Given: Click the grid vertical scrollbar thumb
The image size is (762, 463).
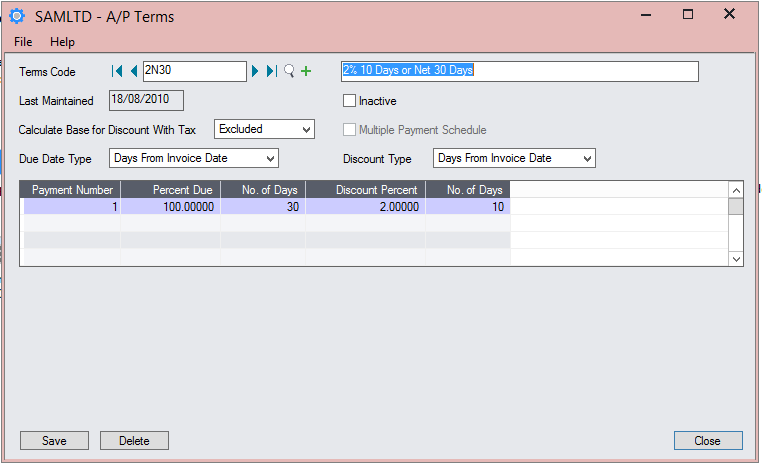Looking at the screenshot, I should pos(736,206).
